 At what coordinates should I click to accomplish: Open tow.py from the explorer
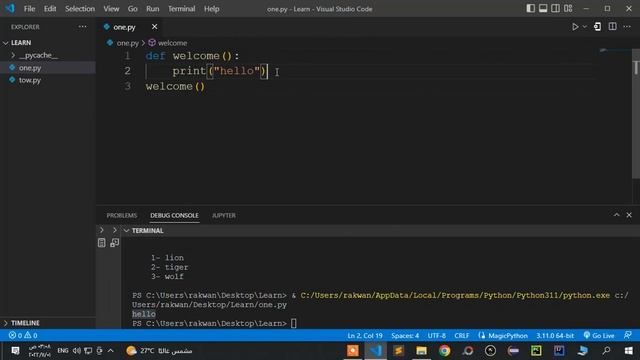(30, 80)
